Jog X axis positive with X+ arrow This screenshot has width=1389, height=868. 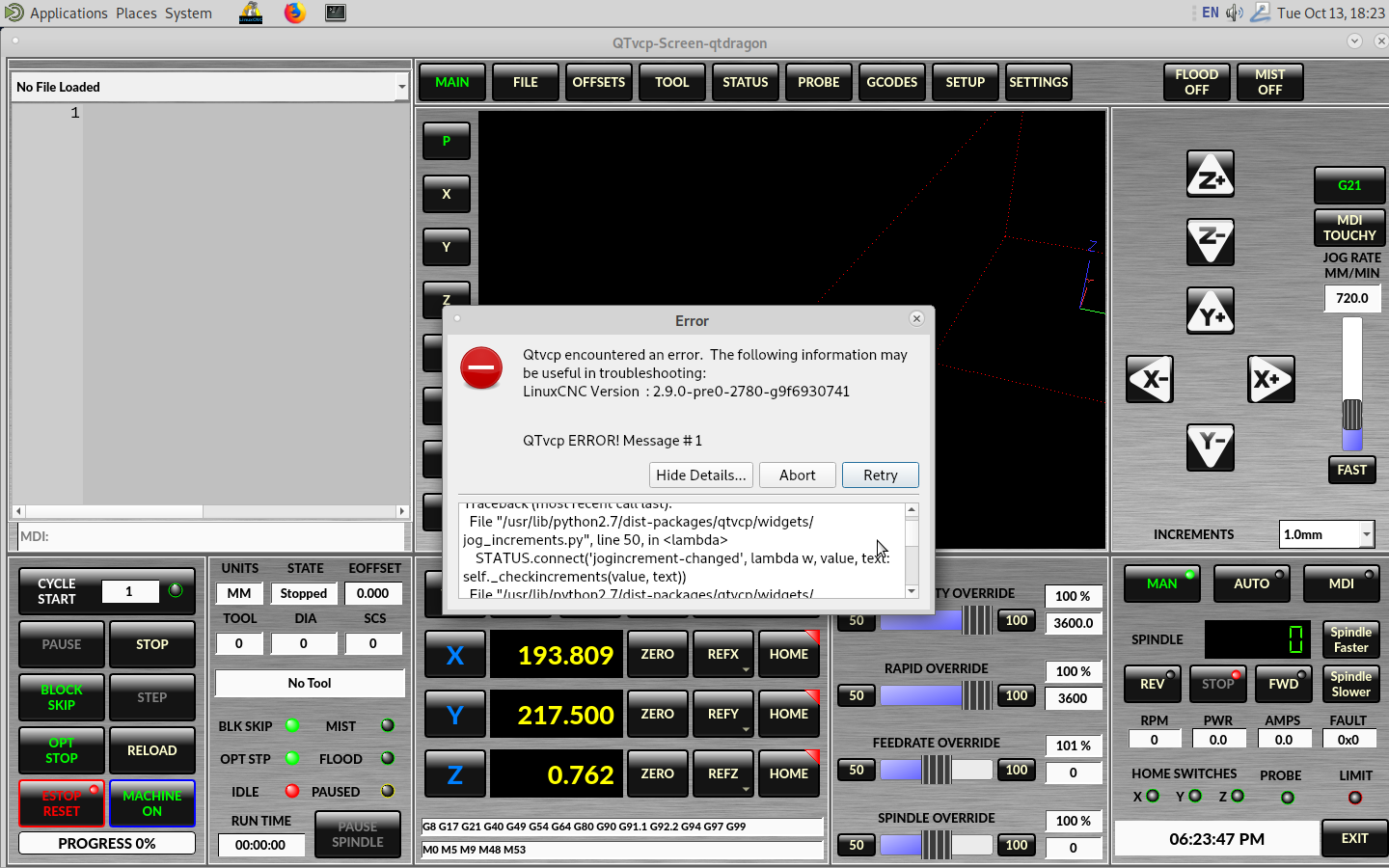click(x=1270, y=379)
